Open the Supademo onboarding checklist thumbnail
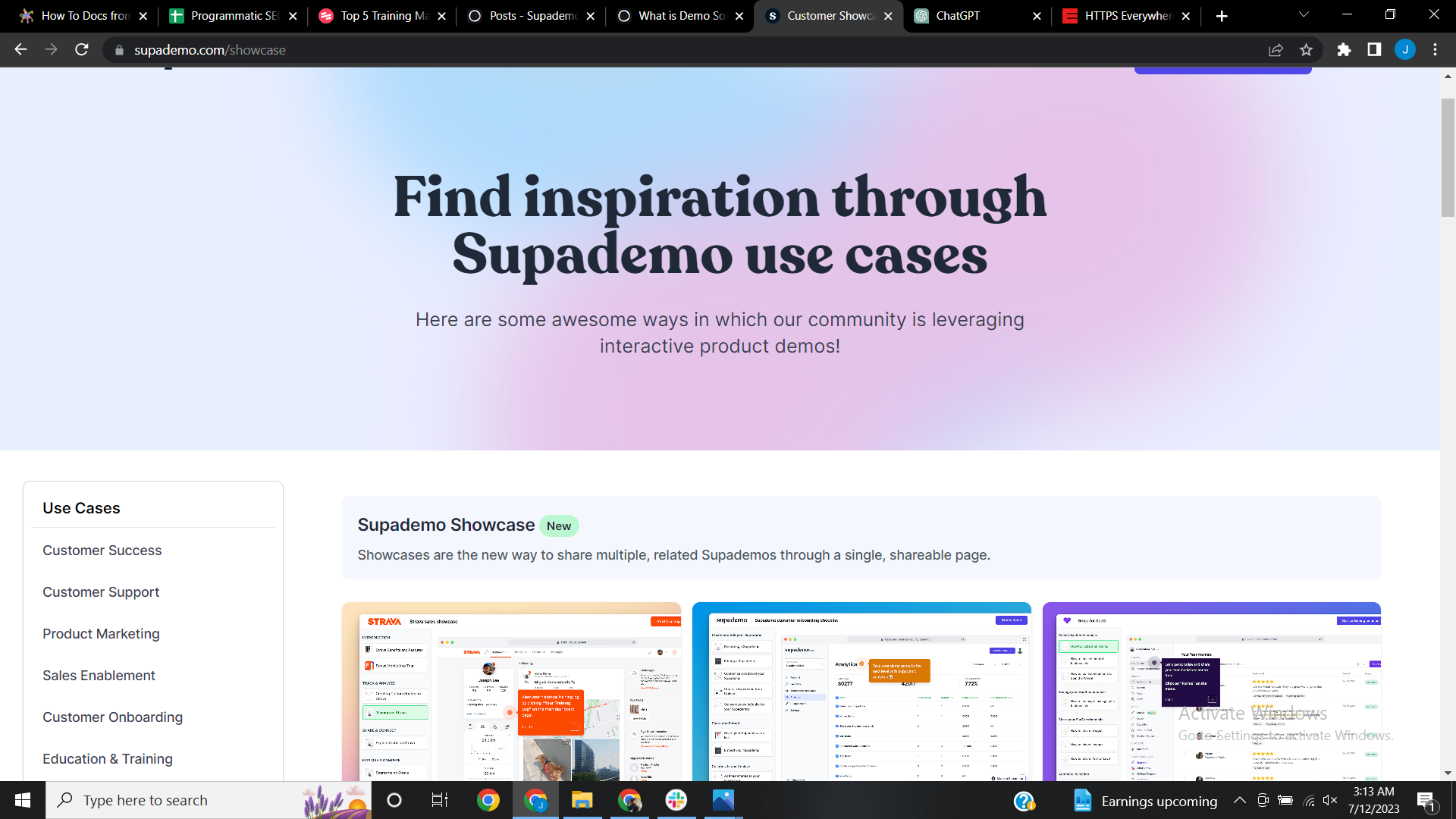The width and height of the screenshot is (1456, 819). (861, 692)
